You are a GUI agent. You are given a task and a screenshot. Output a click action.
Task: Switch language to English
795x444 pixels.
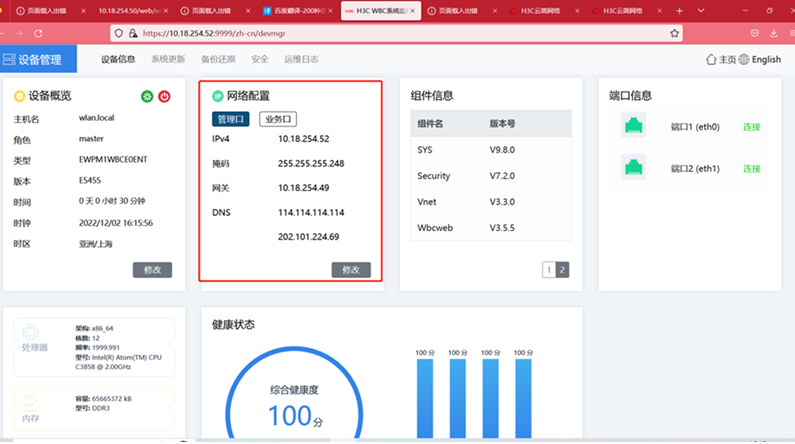[x=766, y=59]
